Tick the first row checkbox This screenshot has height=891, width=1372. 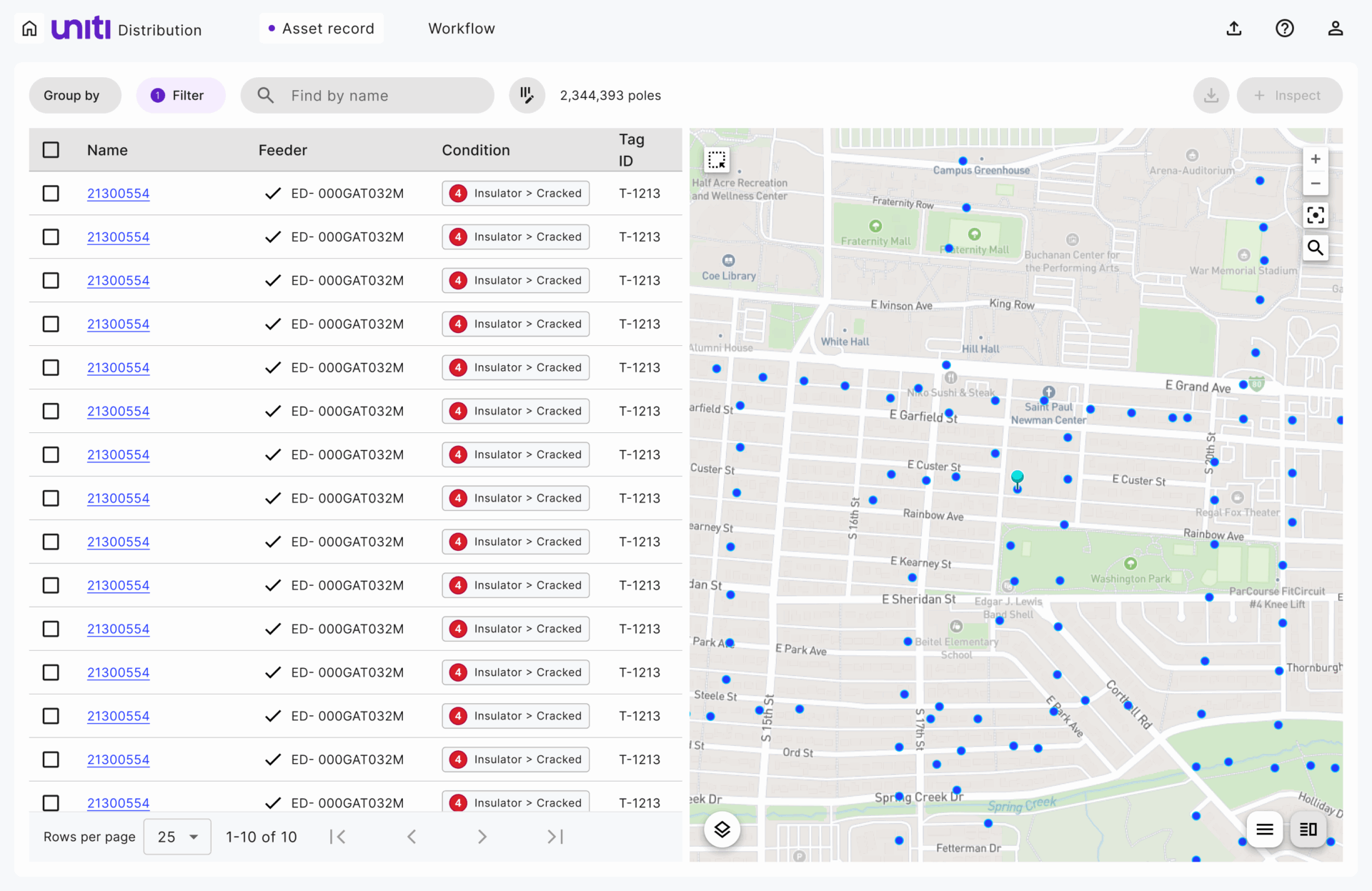coord(51,194)
